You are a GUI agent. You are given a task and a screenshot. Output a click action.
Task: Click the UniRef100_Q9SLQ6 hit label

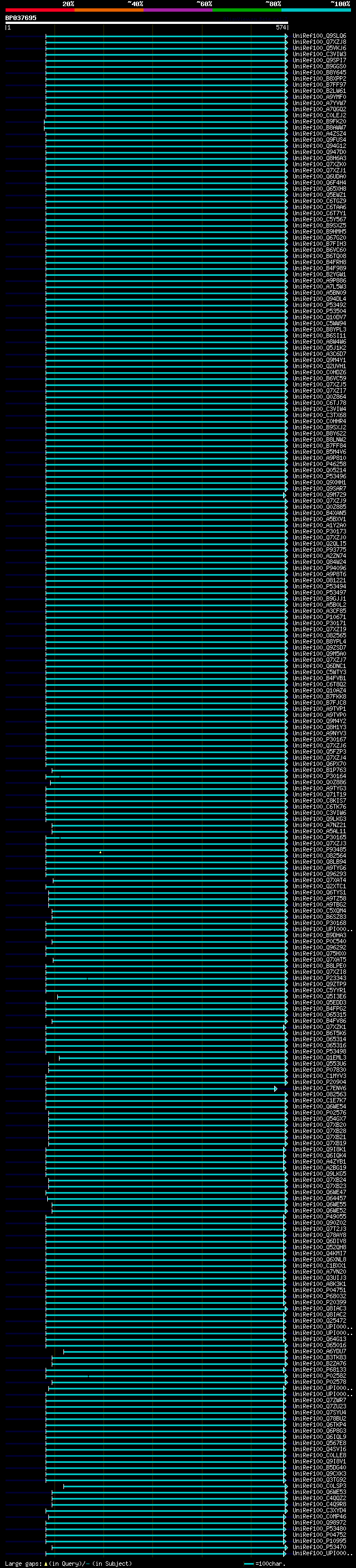pos(319,36)
